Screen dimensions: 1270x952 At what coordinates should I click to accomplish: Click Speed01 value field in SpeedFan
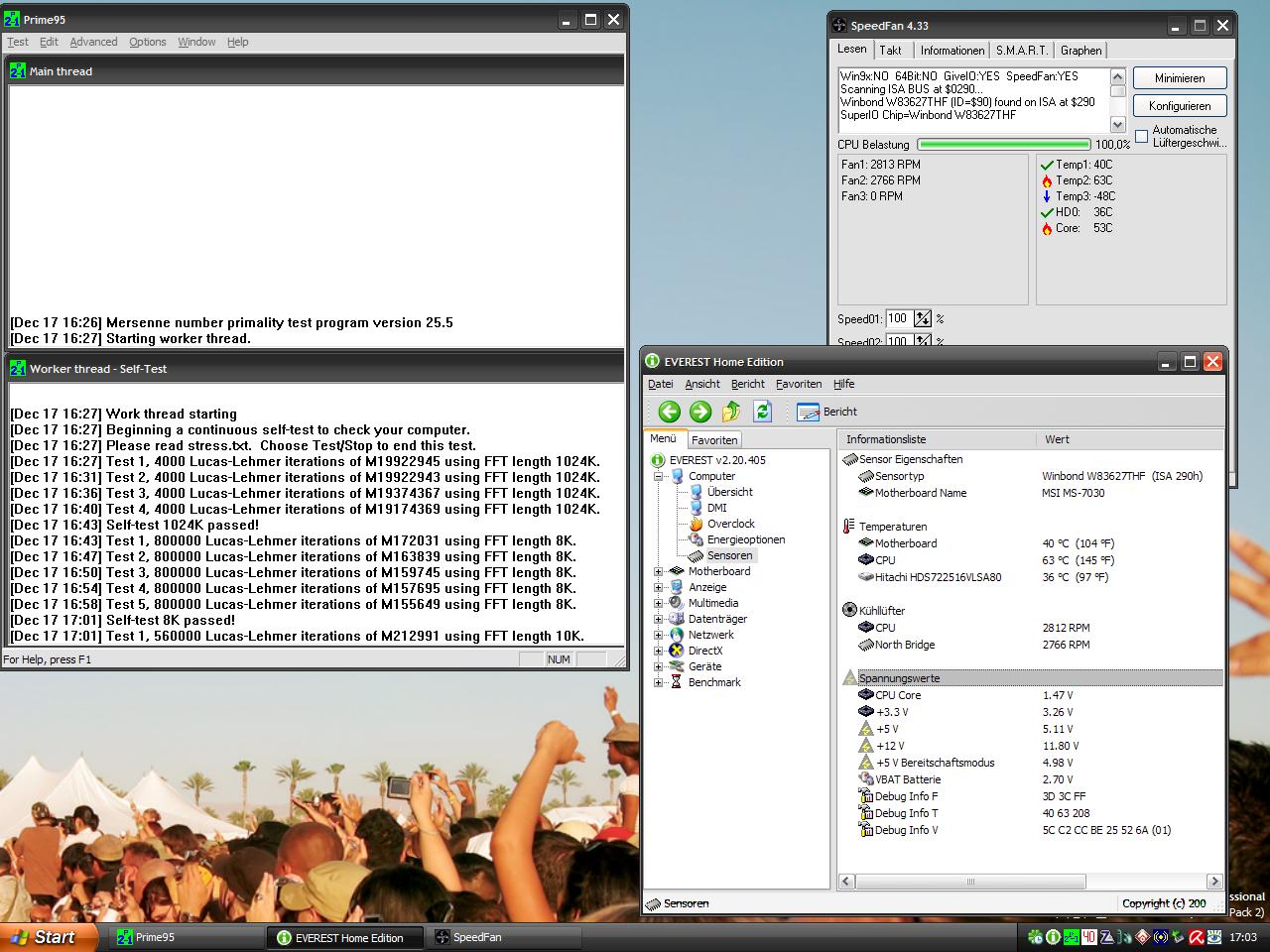[898, 318]
